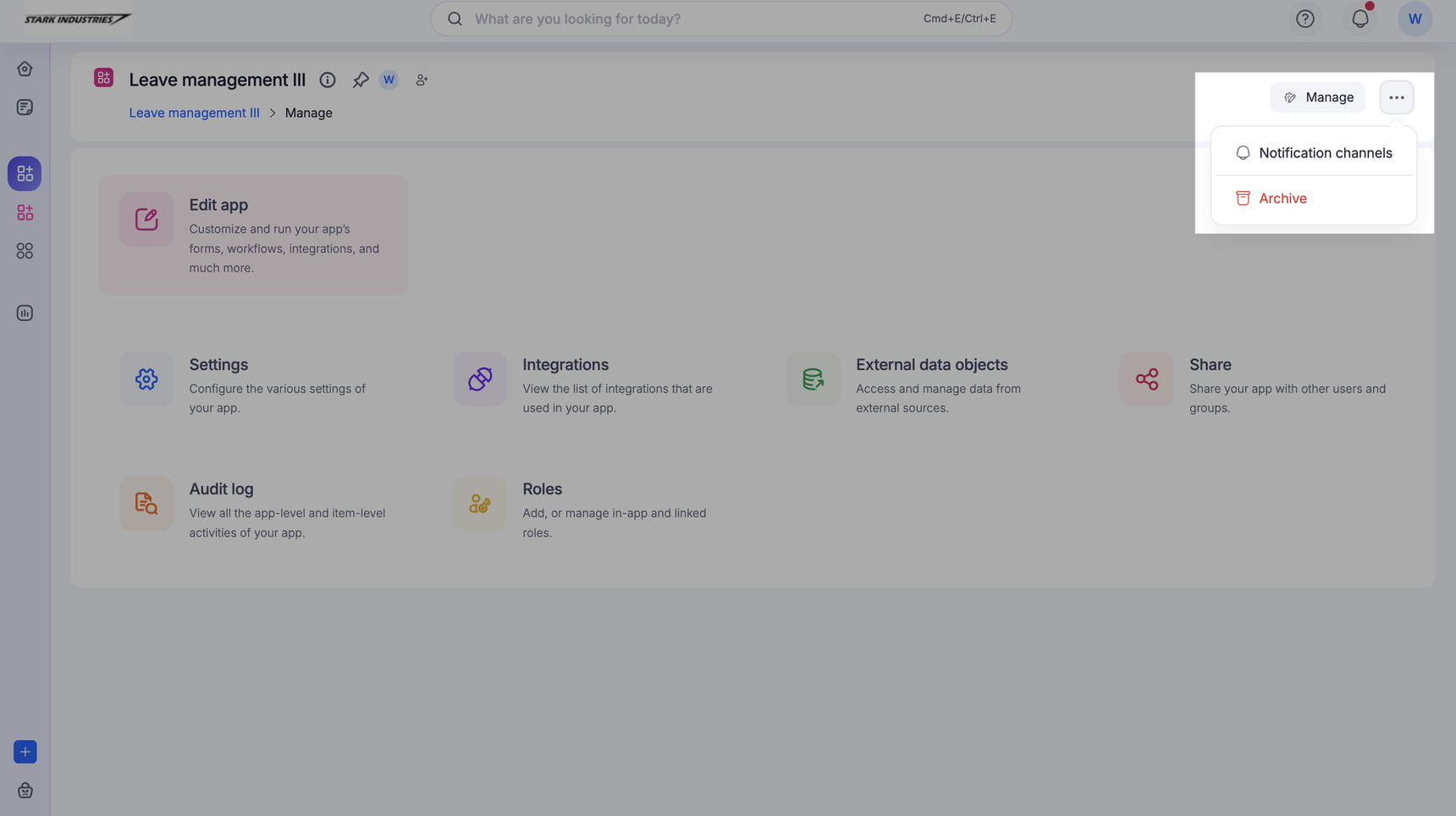Click the Audit log document icon

click(146, 504)
